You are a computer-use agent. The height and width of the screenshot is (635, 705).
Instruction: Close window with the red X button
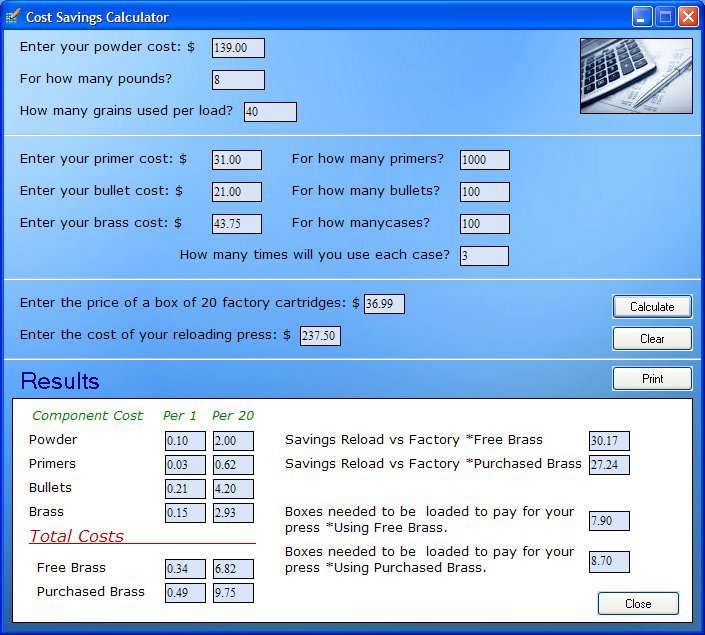click(x=688, y=17)
